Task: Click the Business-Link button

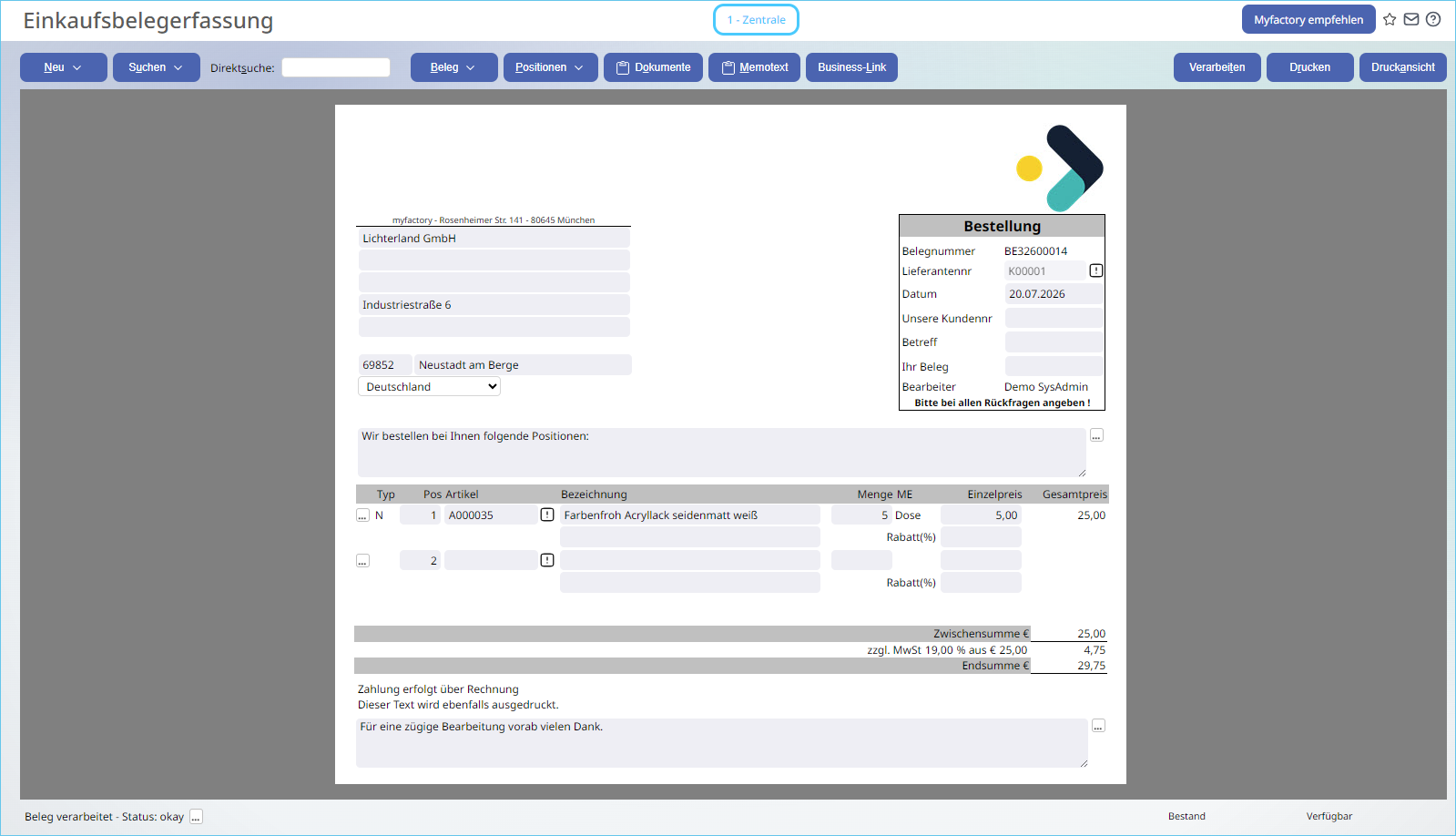Action: tap(851, 67)
